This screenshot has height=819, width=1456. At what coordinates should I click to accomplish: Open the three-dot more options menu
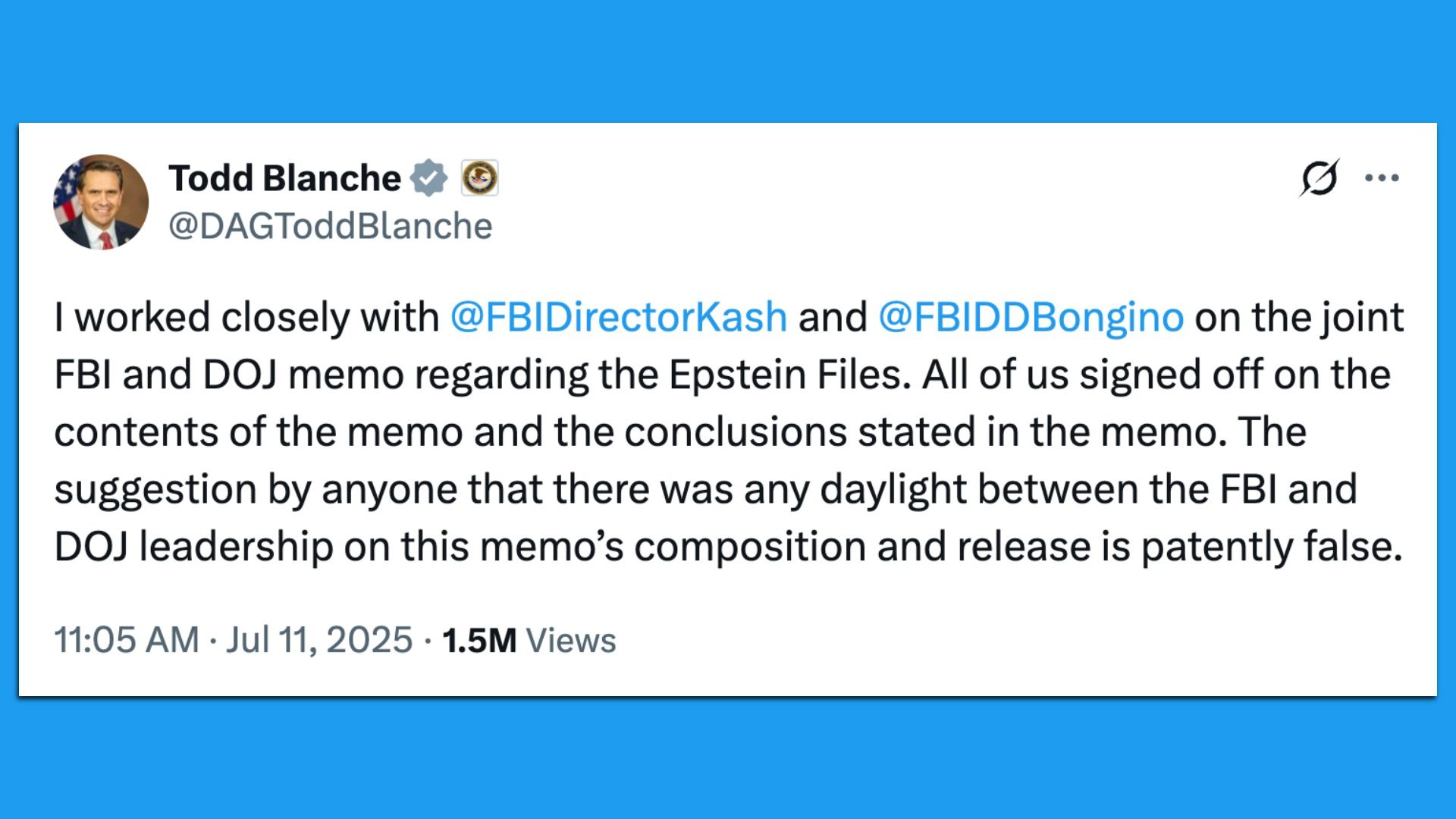(x=1382, y=178)
